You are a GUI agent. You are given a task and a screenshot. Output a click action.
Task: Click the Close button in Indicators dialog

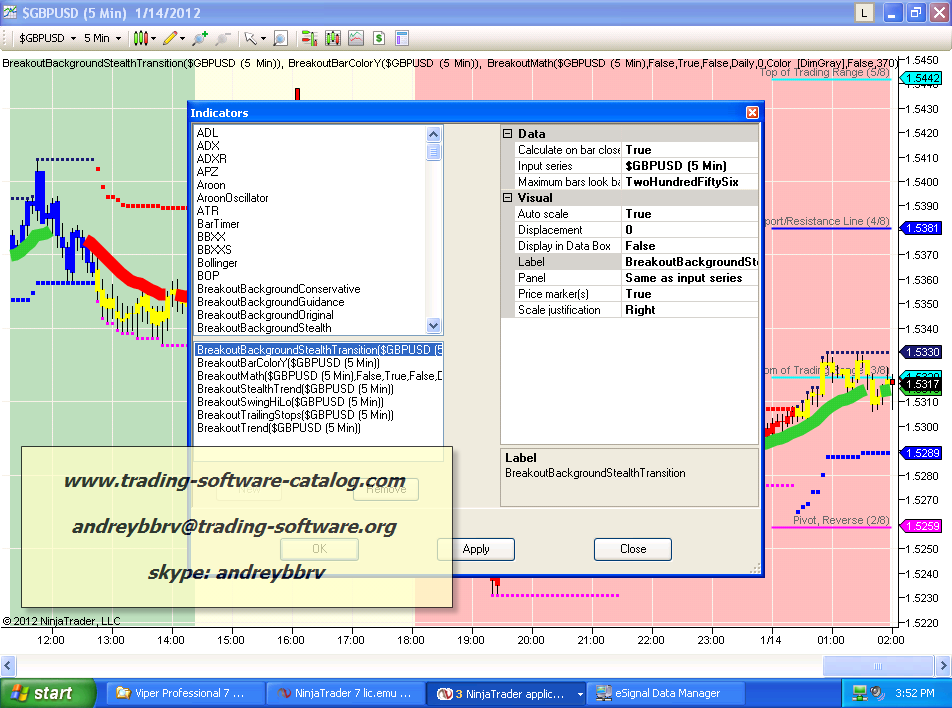click(632, 549)
